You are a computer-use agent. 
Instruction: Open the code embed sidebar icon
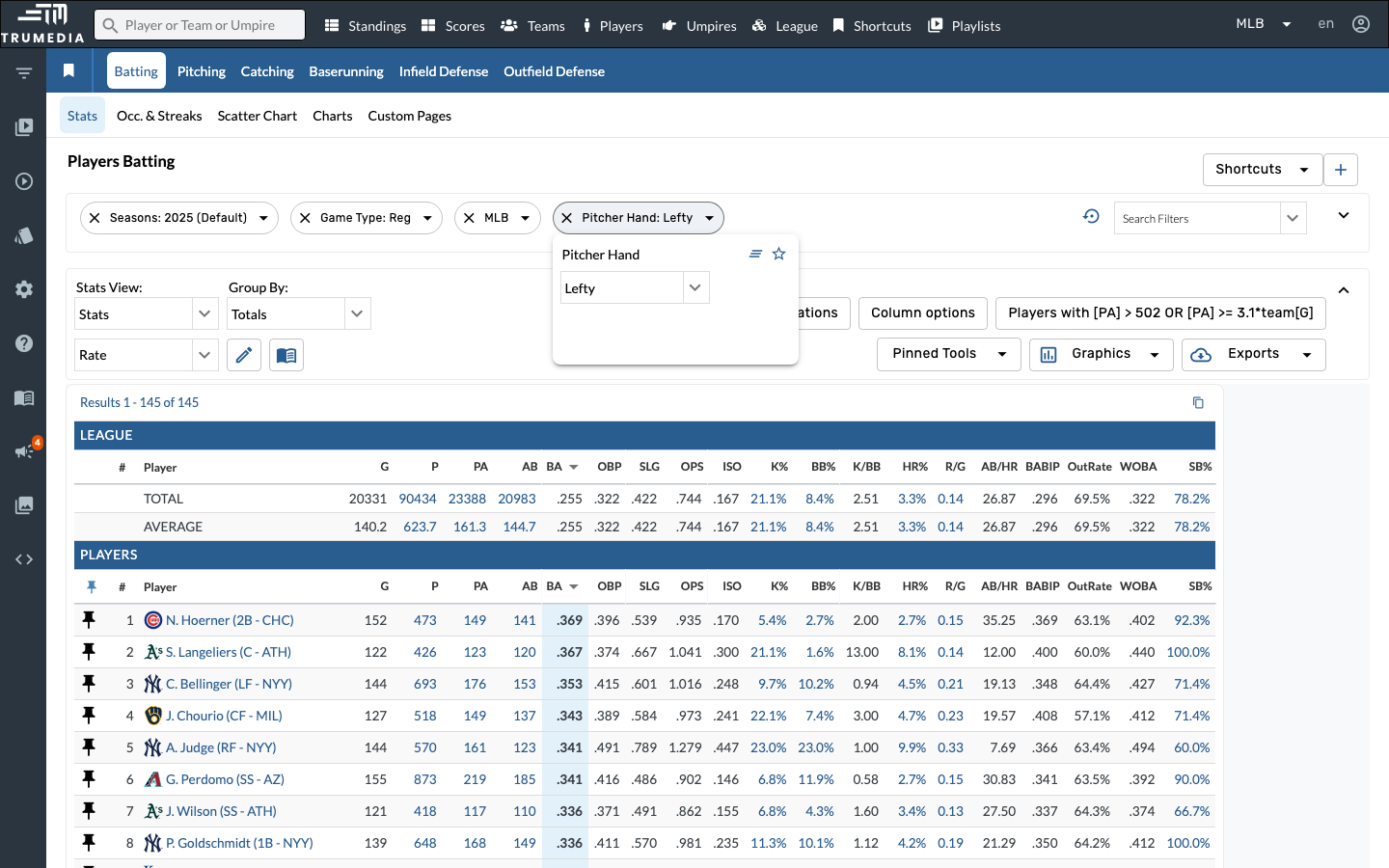(x=24, y=559)
